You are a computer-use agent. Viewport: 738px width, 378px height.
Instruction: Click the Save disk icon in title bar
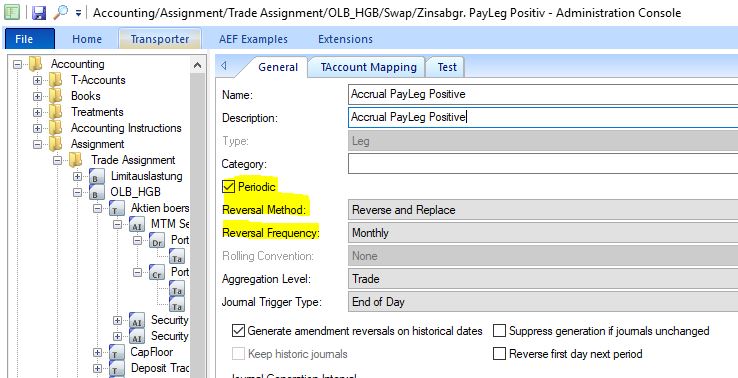coord(39,13)
